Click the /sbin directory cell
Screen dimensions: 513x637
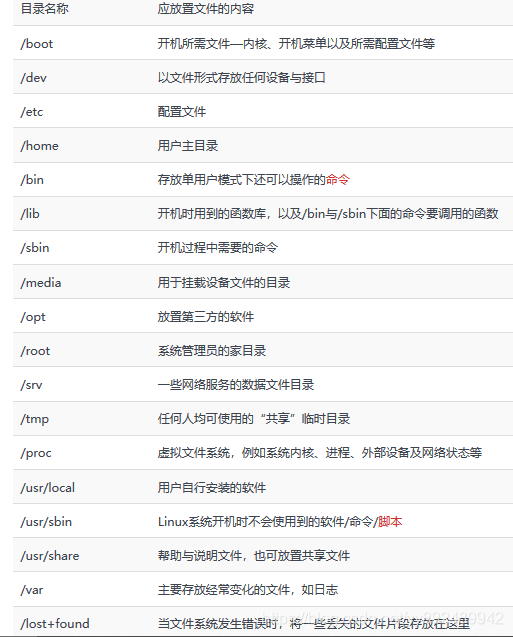tap(35, 247)
